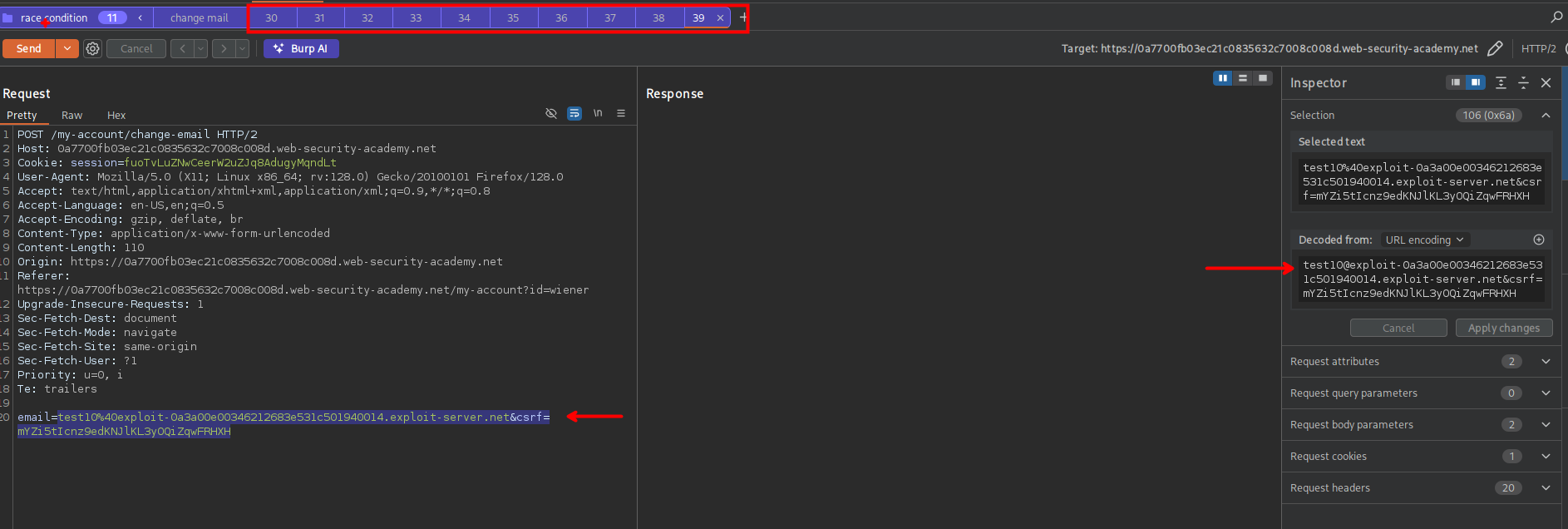Click the pencil icon to edit target
The image size is (1568, 529).
tap(1495, 49)
